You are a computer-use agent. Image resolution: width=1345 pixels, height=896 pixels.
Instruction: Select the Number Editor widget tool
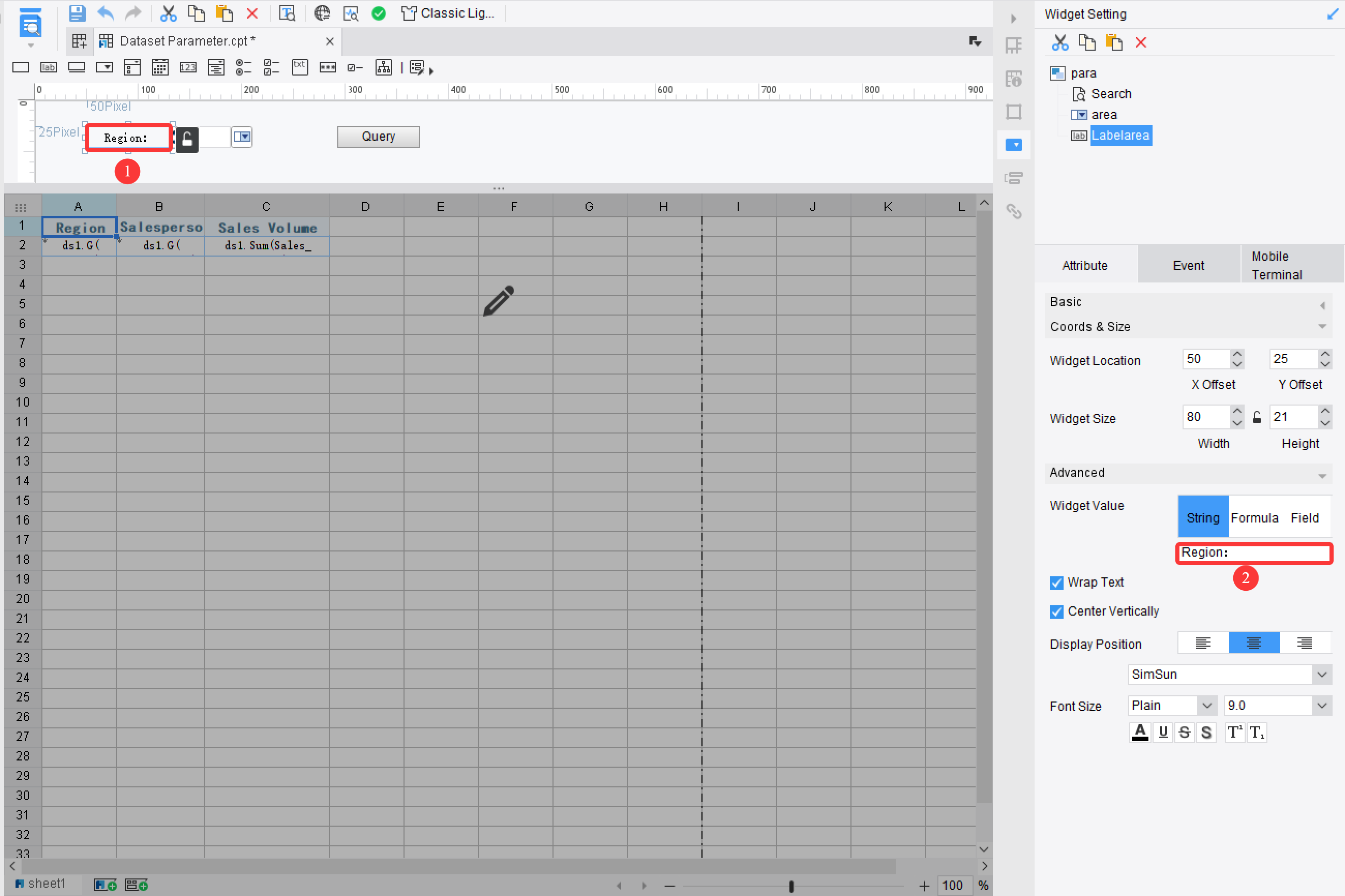tap(188, 67)
